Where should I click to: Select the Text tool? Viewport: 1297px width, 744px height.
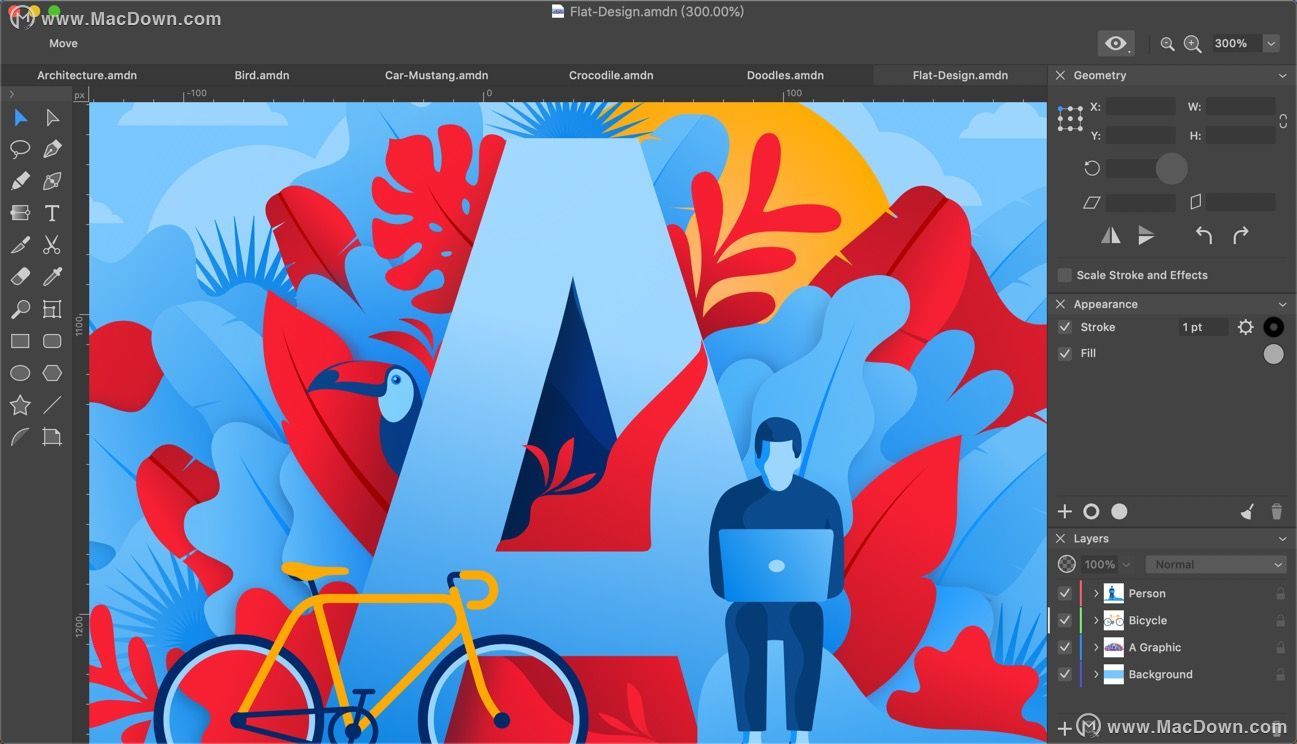pyautogui.click(x=52, y=213)
